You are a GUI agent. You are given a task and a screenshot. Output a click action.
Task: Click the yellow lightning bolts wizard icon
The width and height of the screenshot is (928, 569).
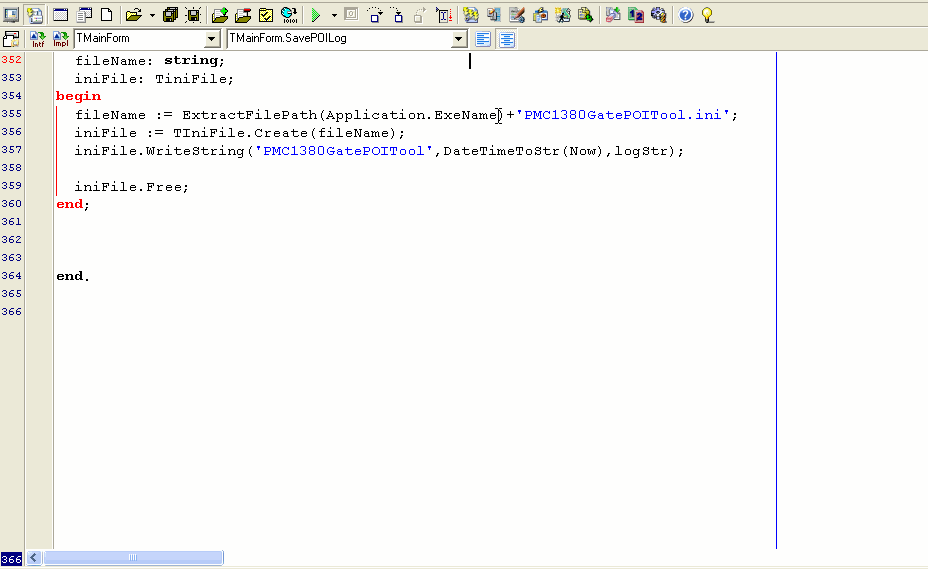tap(471, 15)
